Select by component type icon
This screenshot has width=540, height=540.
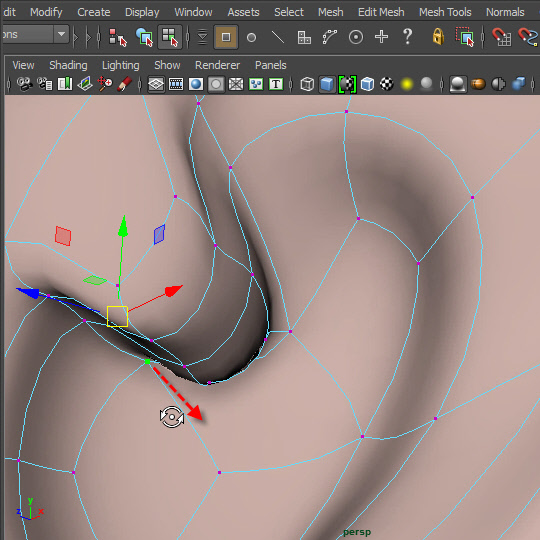click(170, 37)
